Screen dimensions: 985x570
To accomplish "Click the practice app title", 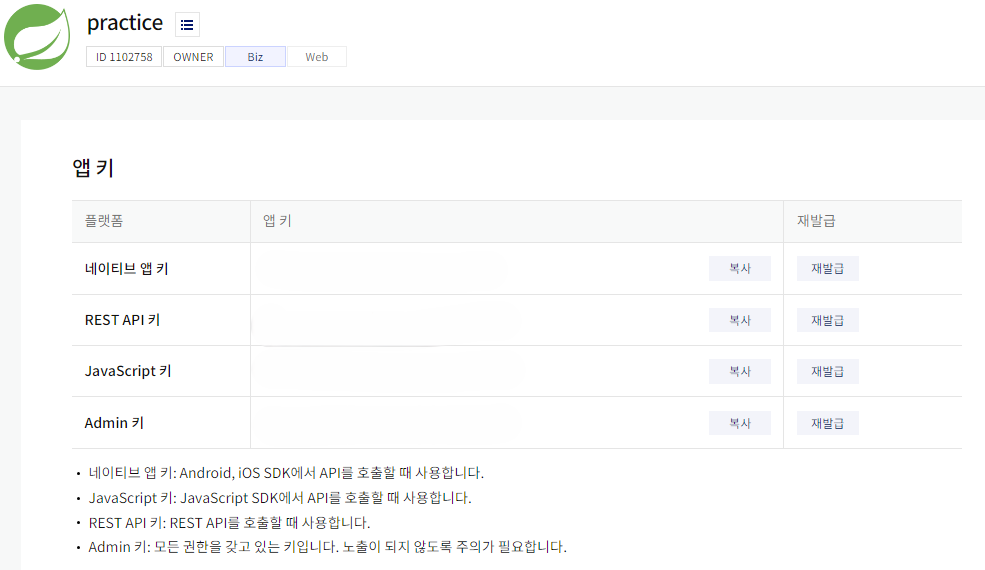I will pos(124,23).
